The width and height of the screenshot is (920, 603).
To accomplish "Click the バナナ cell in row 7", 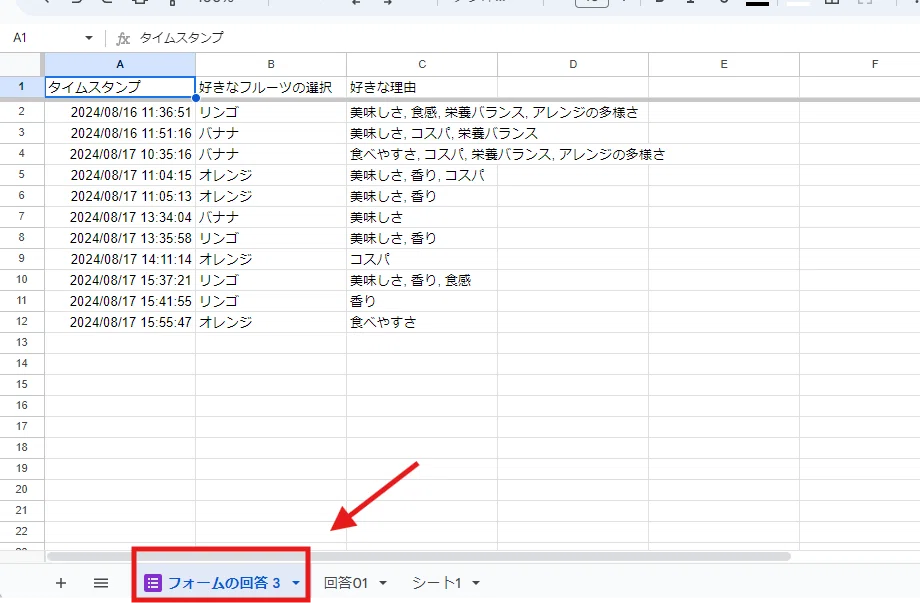I will (x=271, y=217).
